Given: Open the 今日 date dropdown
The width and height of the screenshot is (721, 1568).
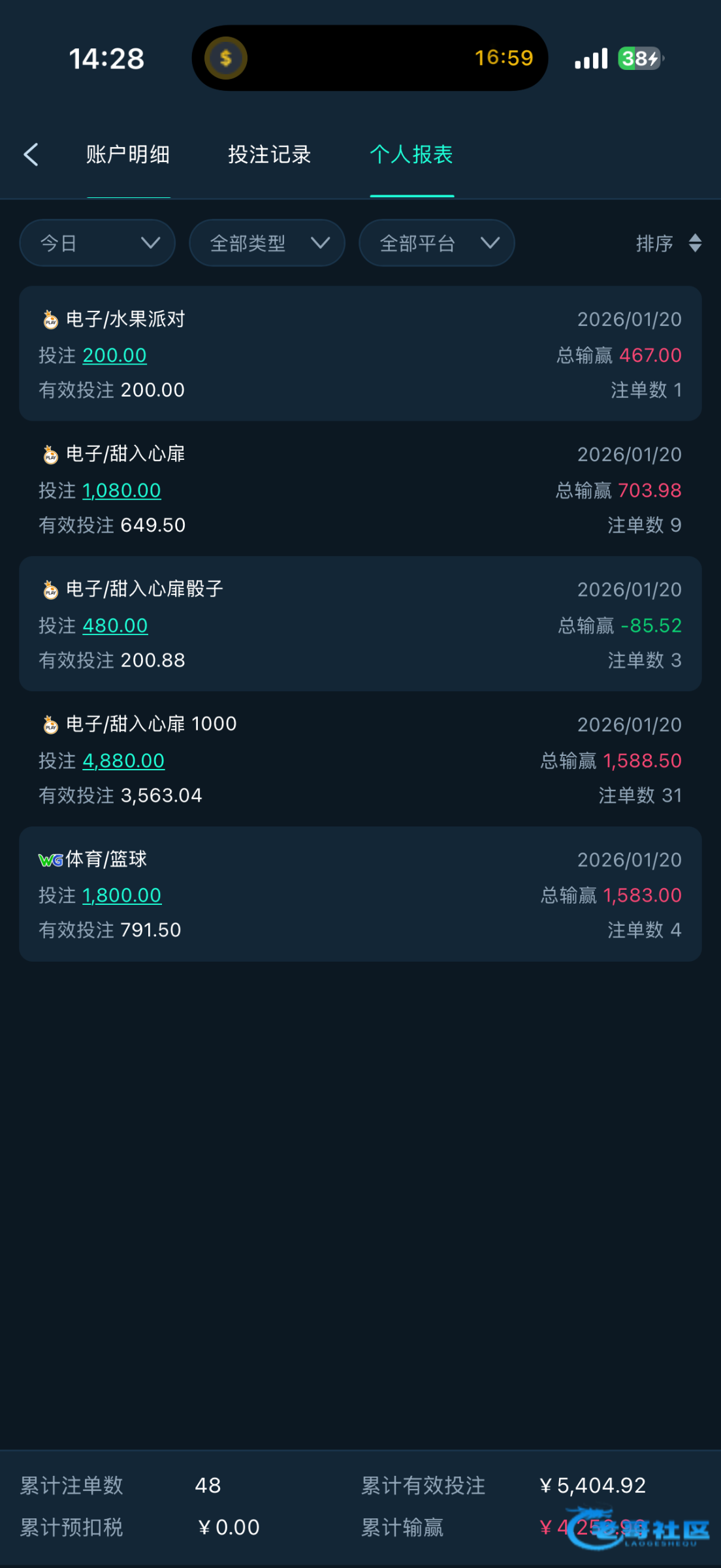Looking at the screenshot, I should pos(97,243).
